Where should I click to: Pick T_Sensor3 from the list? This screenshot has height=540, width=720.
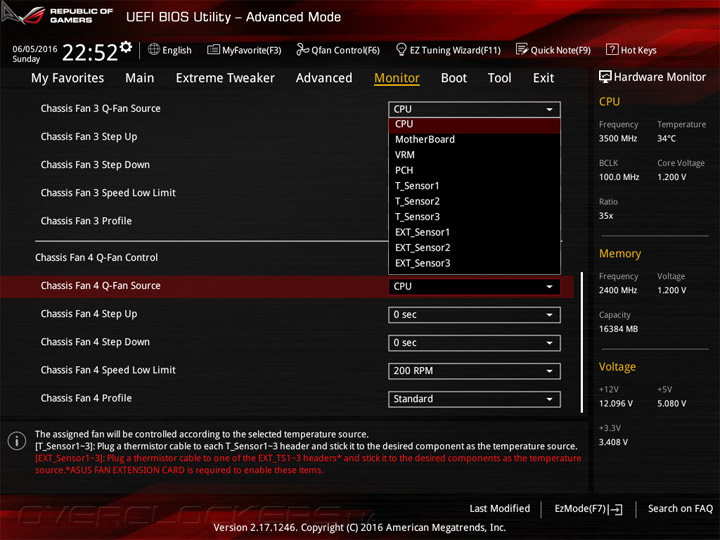coord(474,217)
